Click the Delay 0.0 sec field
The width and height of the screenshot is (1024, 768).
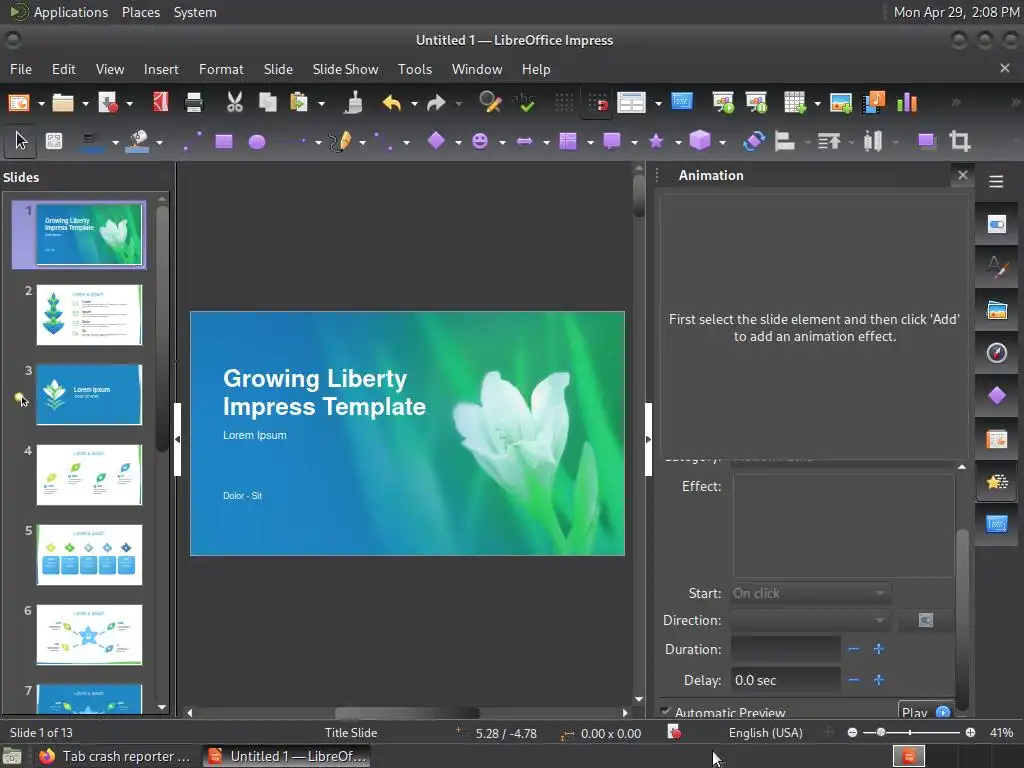(x=786, y=680)
